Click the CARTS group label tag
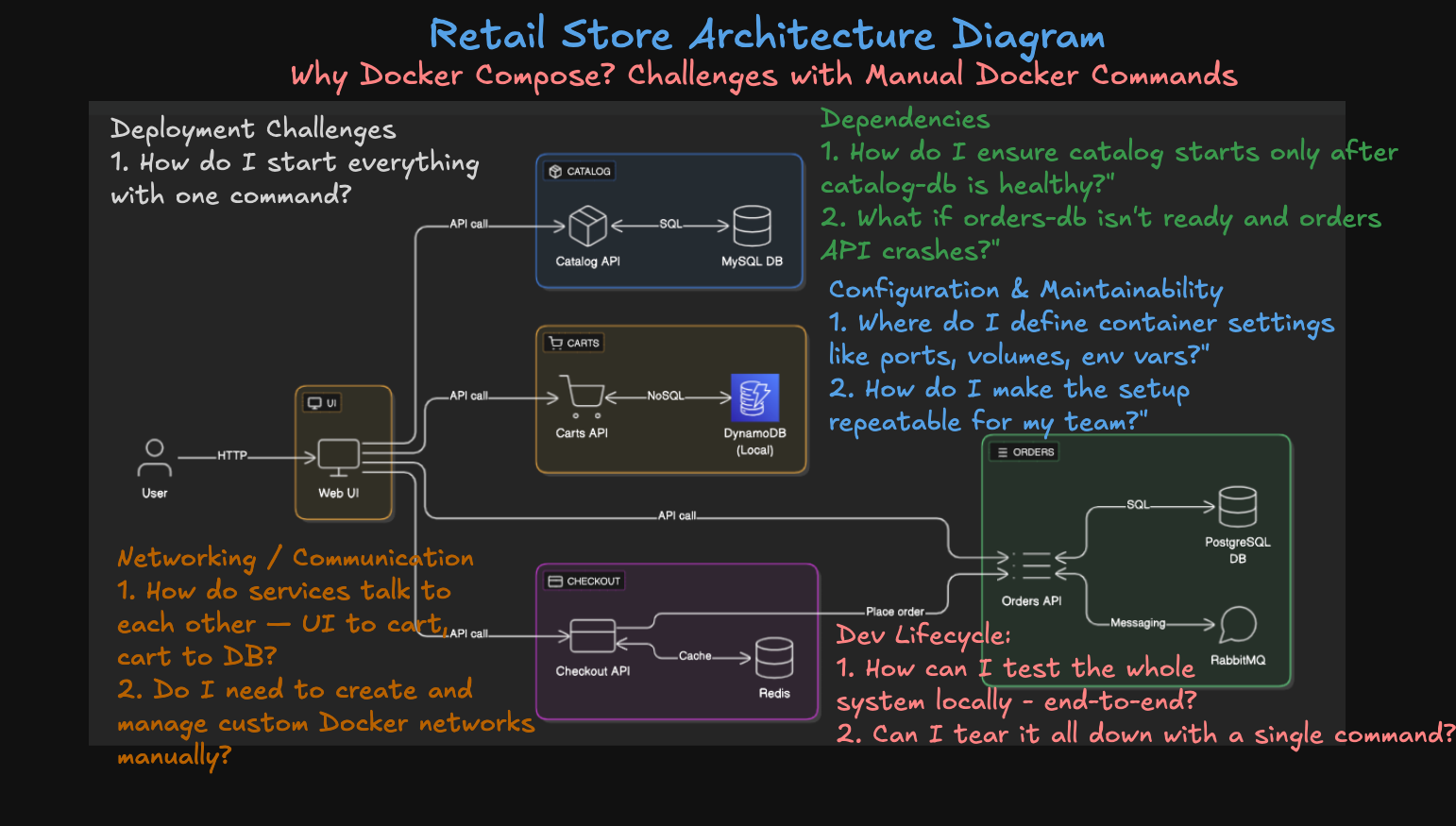 (574, 343)
